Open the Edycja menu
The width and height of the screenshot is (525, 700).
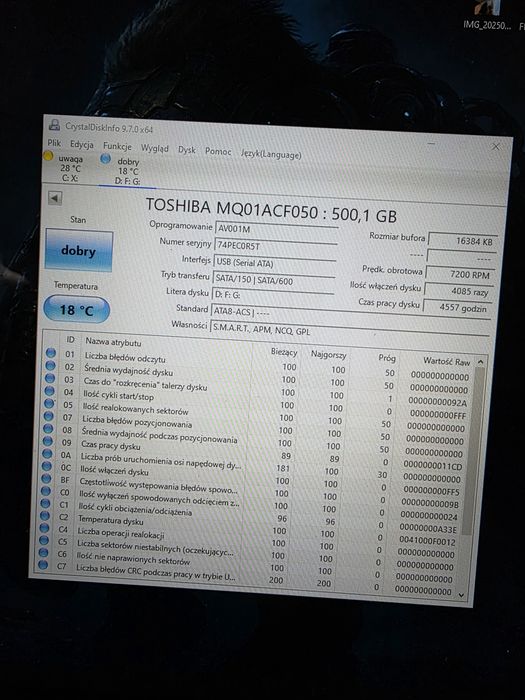[x=82, y=144]
